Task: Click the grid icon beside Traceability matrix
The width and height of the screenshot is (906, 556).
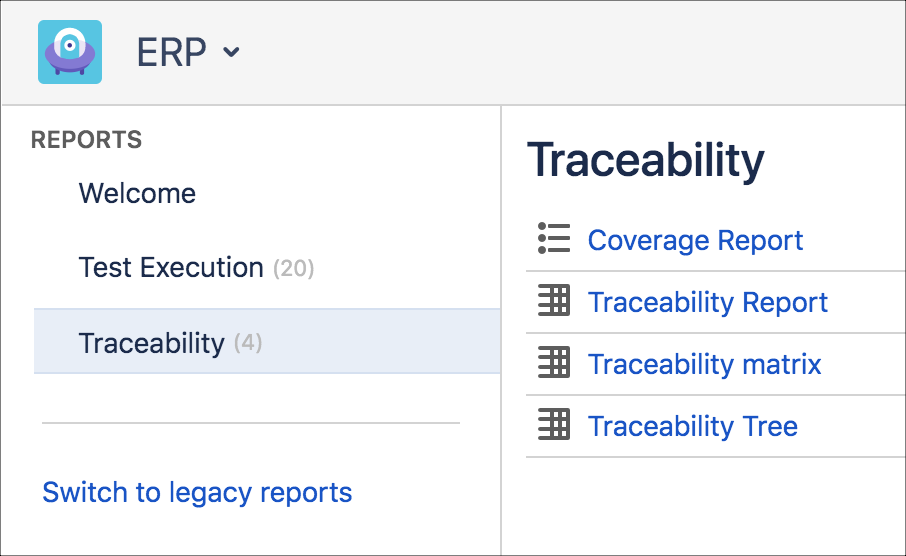Action: pyautogui.click(x=554, y=363)
